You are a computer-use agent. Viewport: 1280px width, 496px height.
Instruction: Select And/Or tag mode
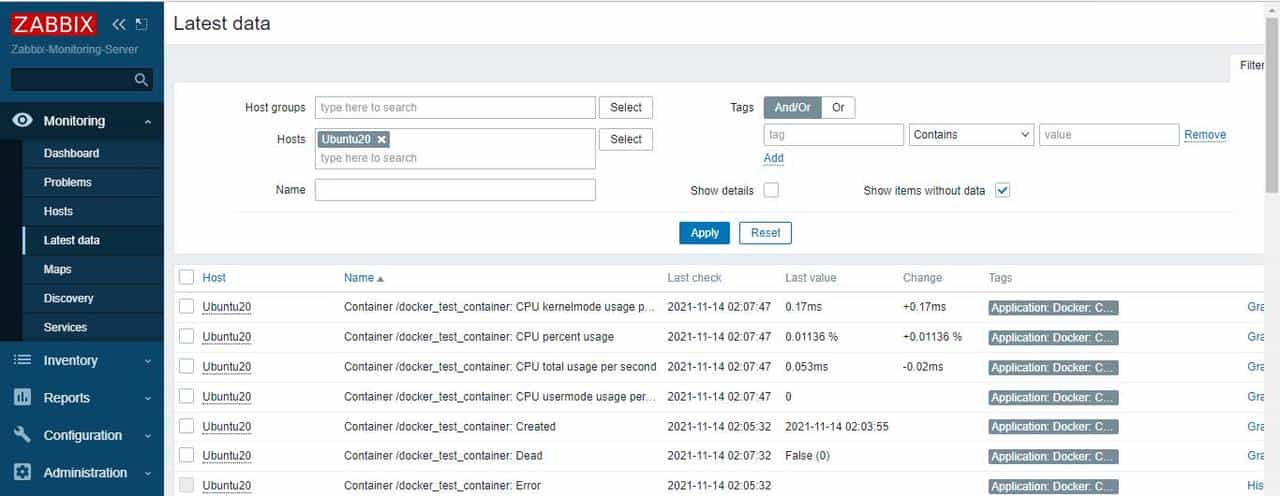(793, 107)
